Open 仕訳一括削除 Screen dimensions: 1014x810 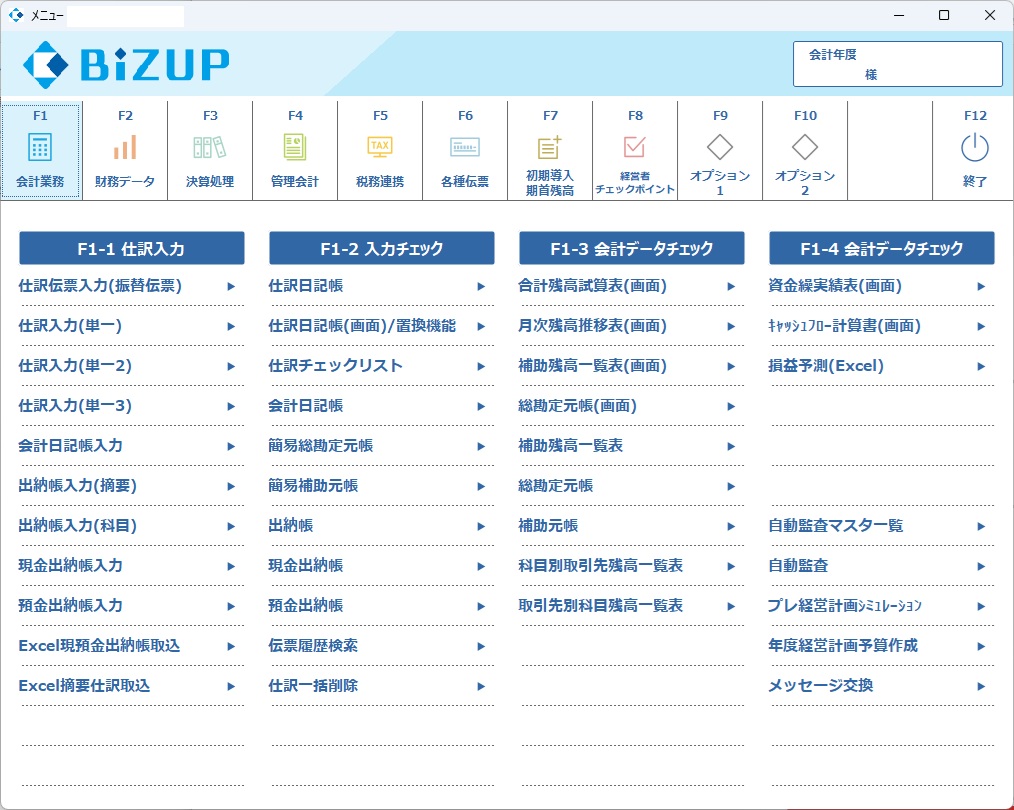[313, 686]
